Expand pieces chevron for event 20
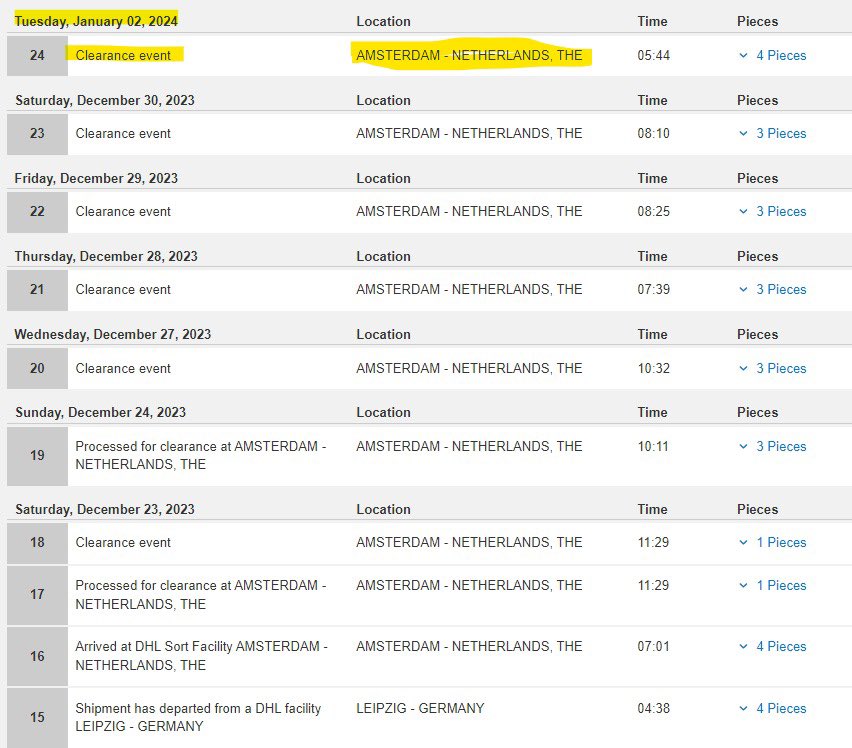852x748 pixels. (743, 368)
